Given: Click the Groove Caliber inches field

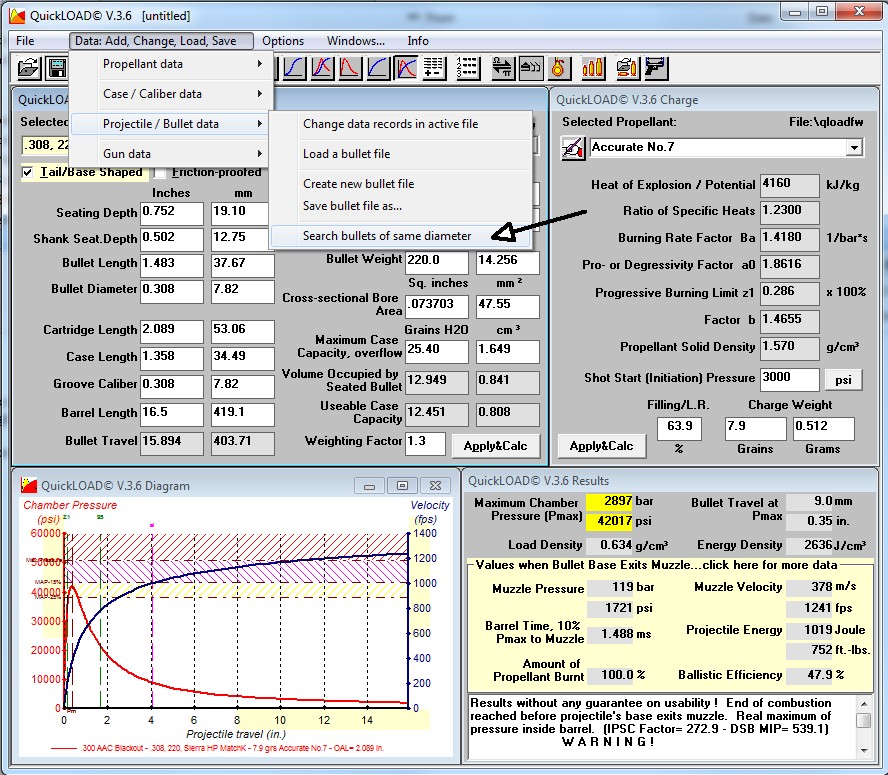Looking at the screenshot, I should pos(172,386).
